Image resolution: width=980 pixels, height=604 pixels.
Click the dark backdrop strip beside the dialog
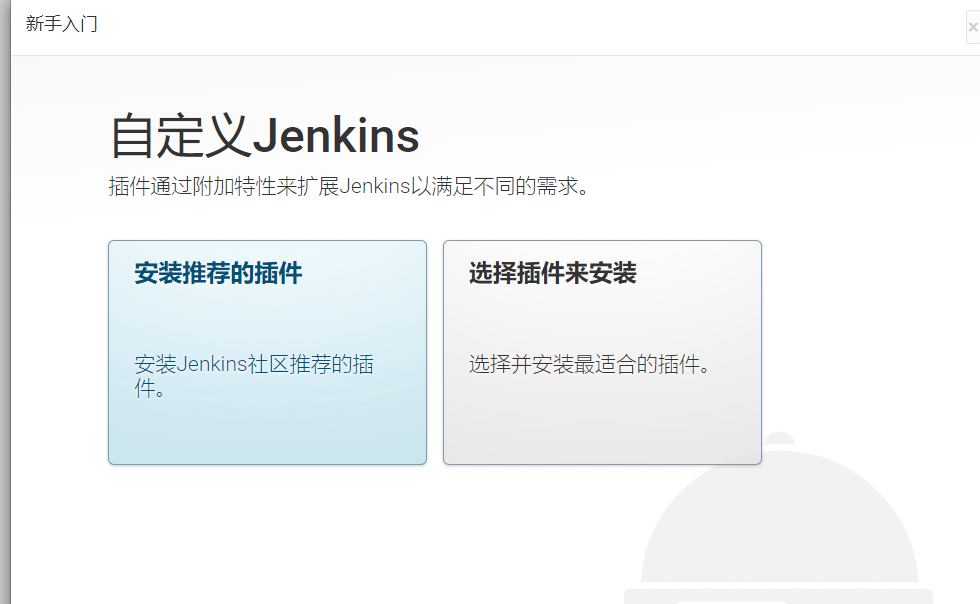coord(5,302)
